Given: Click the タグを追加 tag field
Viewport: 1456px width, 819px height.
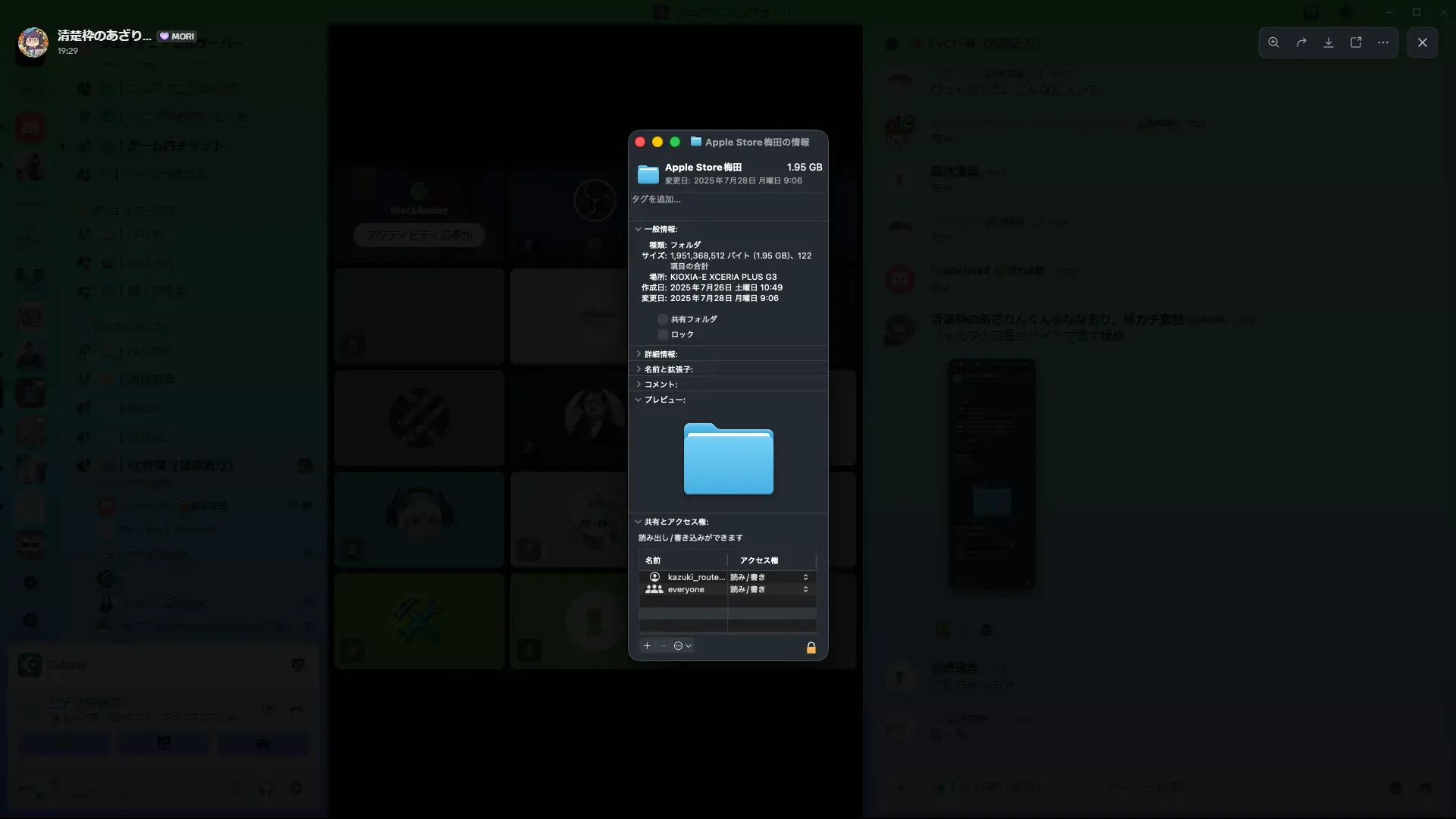Looking at the screenshot, I should pyautogui.click(x=726, y=199).
